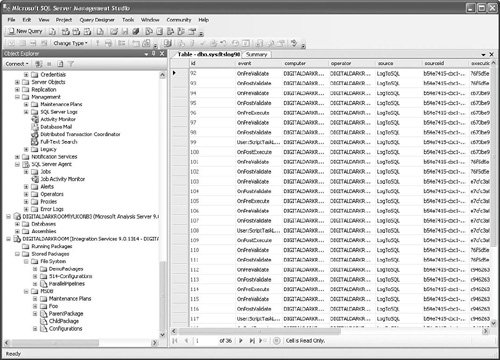Collapse the Management node
The image size is (500, 360).
point(17,97)
